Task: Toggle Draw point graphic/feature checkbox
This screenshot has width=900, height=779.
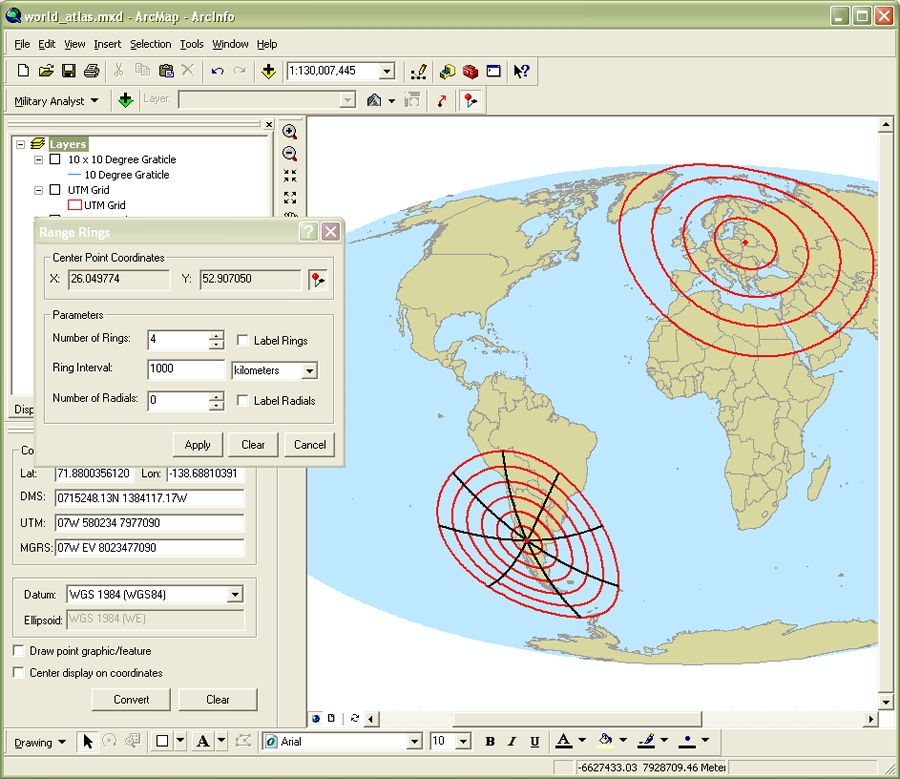Action: coord(19,651)
